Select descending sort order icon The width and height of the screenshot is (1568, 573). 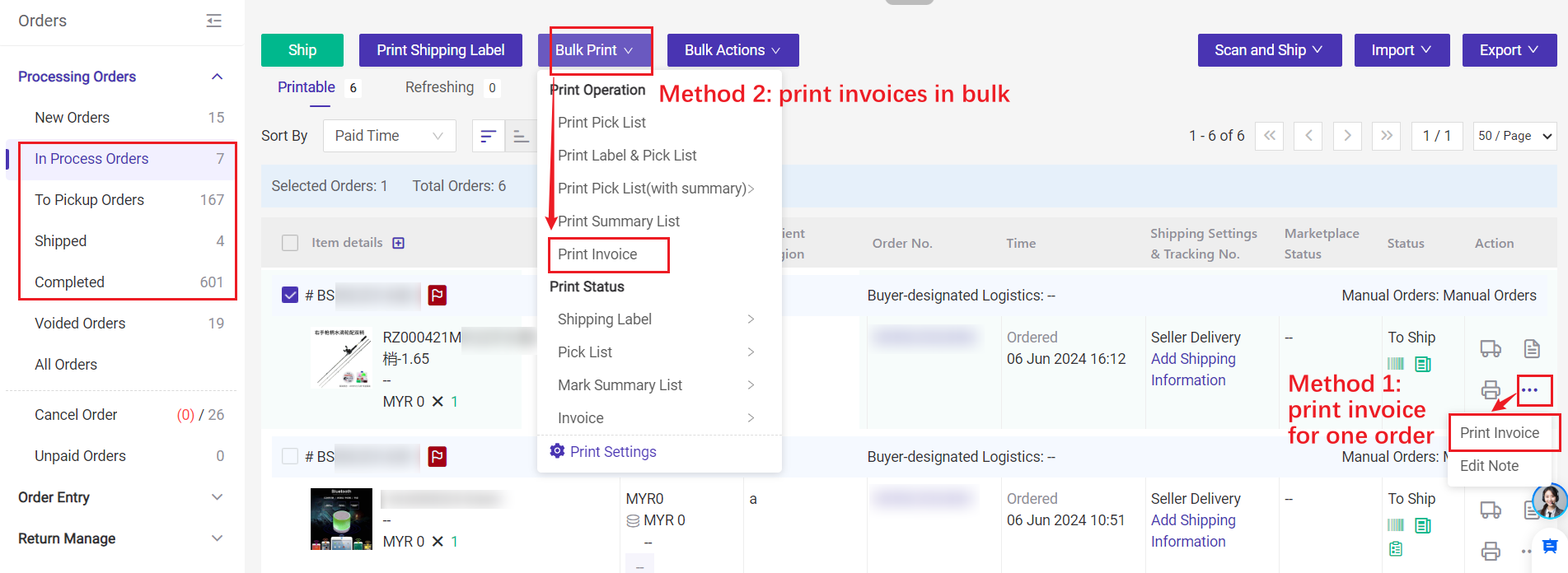click(488, 136)
